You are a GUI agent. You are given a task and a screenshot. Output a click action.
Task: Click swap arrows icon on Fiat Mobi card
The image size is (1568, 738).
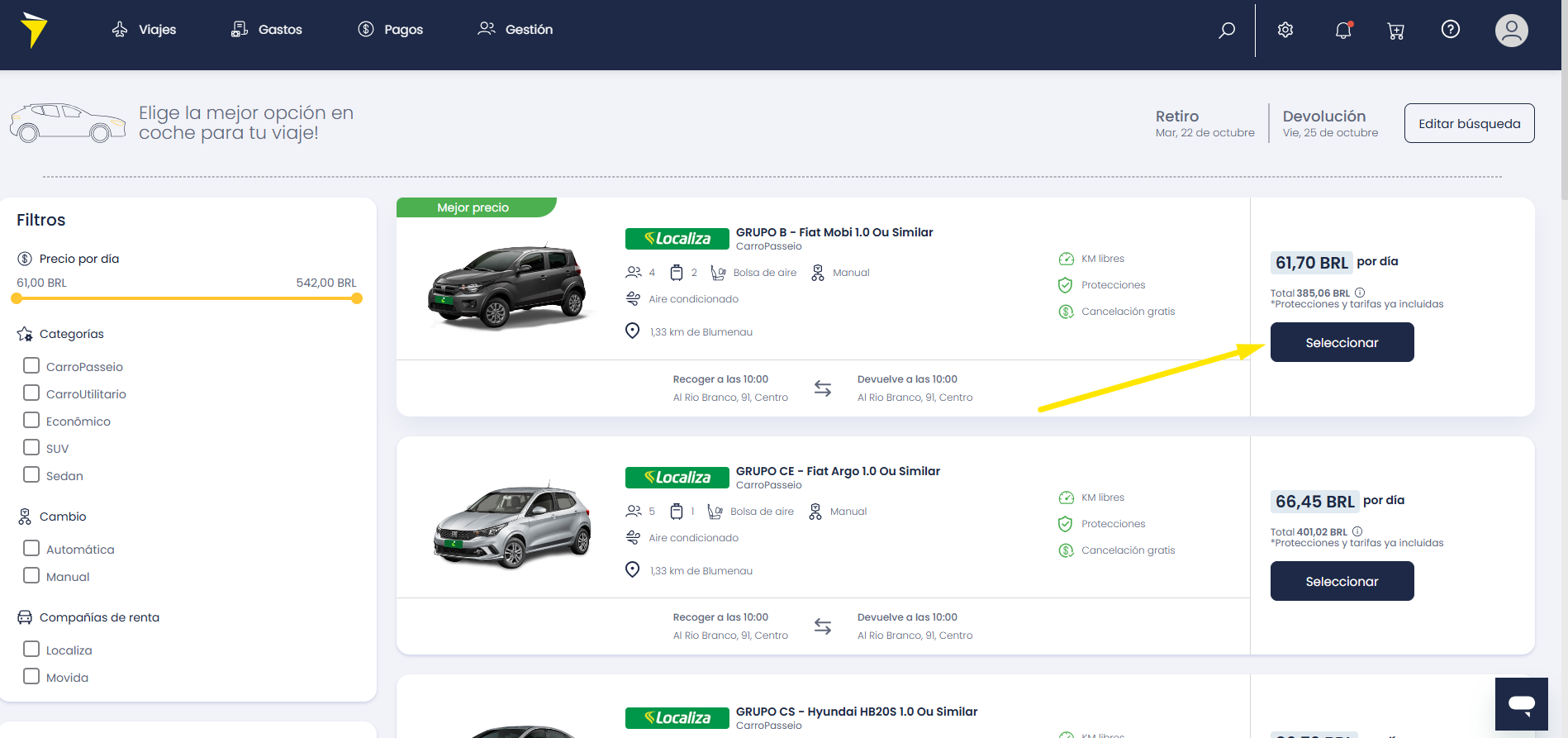point(823,388)
